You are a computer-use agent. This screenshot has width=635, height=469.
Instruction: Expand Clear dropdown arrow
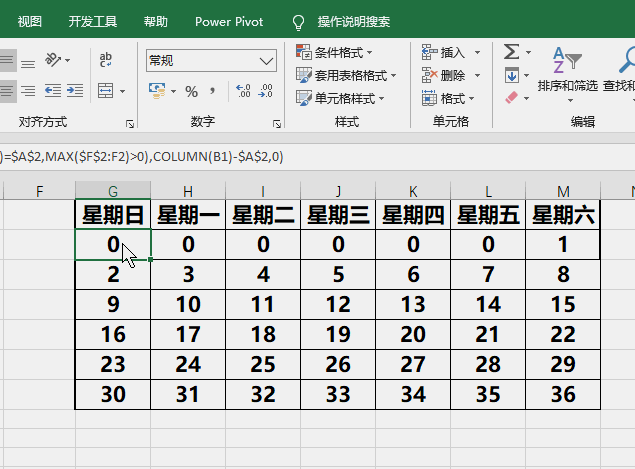(x=526, y=98)
